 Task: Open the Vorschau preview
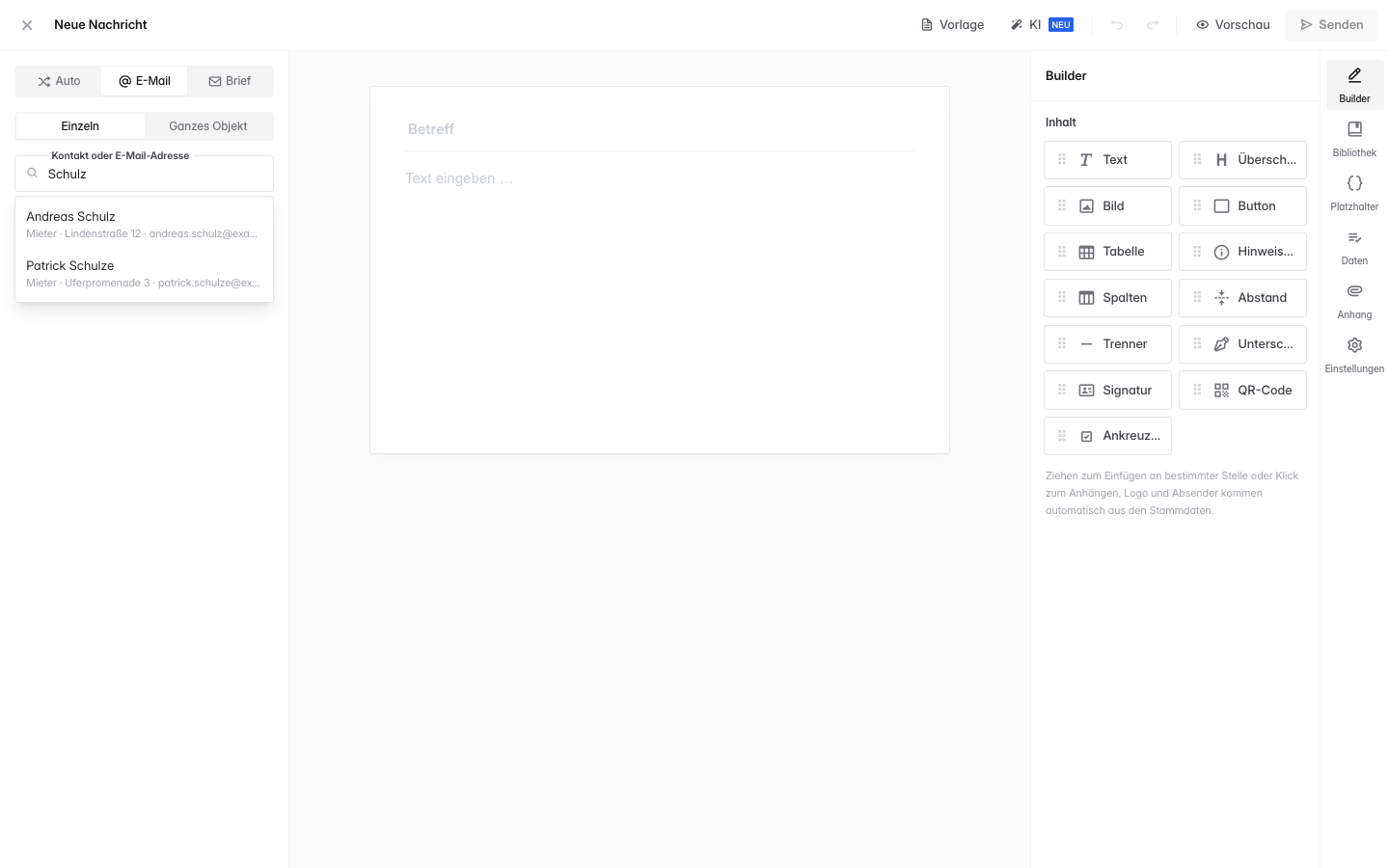pos(1233,25)
